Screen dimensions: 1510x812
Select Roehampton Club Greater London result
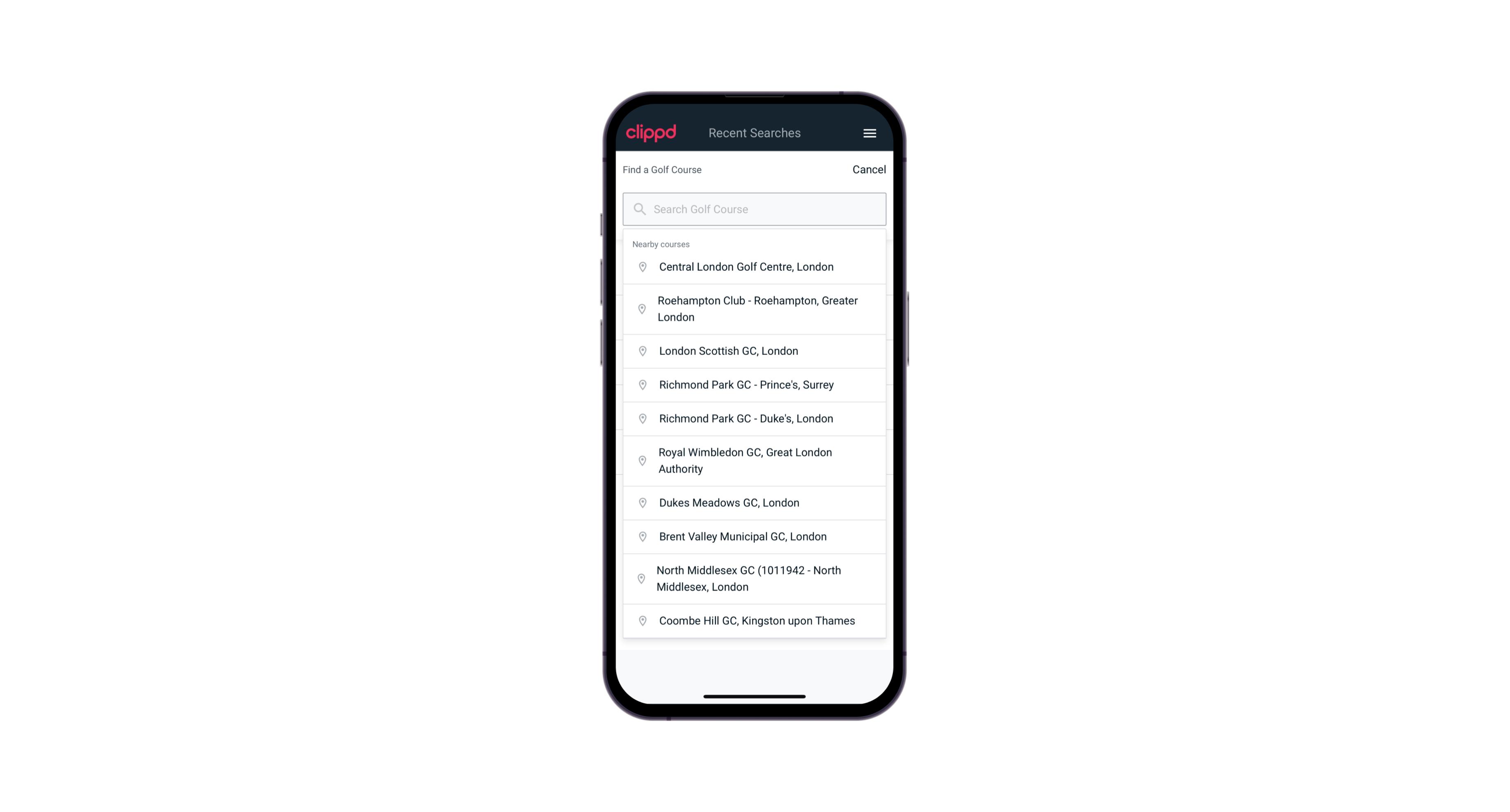point(755,308)
